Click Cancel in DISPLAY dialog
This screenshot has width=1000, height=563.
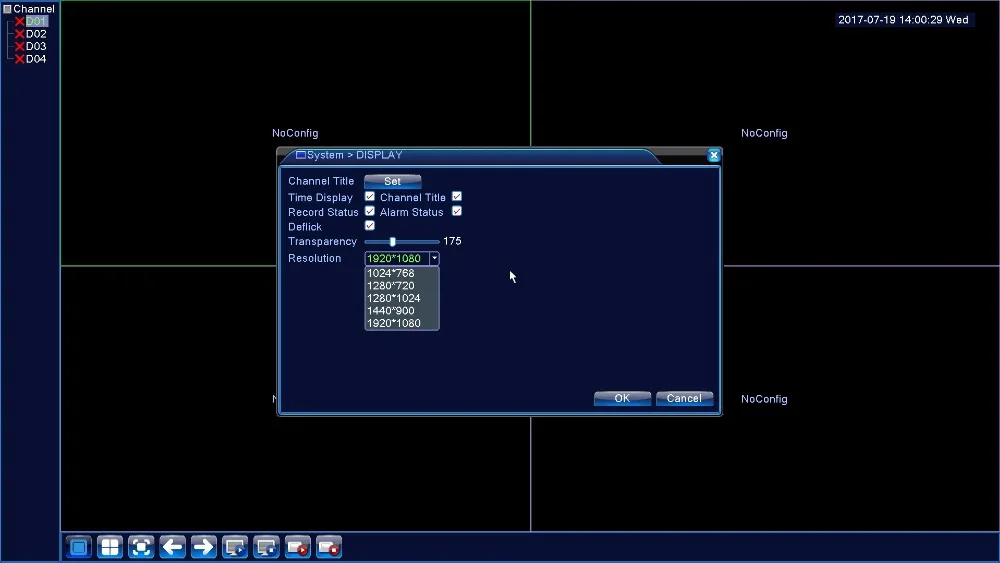[684, 398]
